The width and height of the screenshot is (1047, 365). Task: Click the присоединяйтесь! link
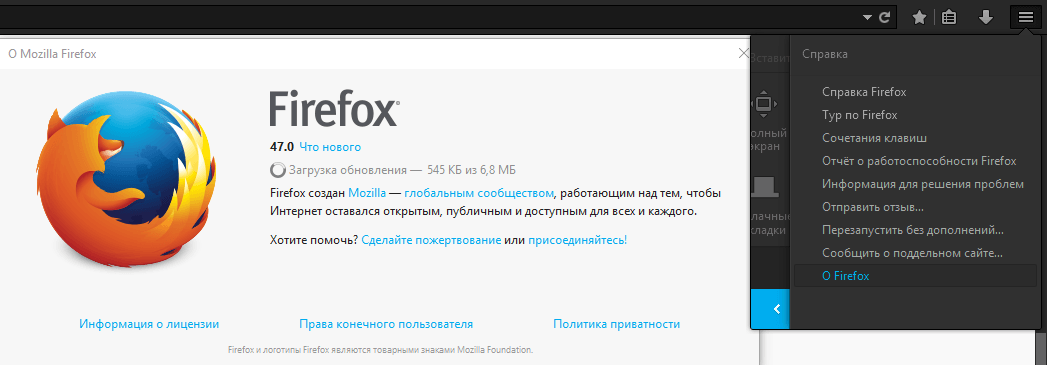pos(578,240)
